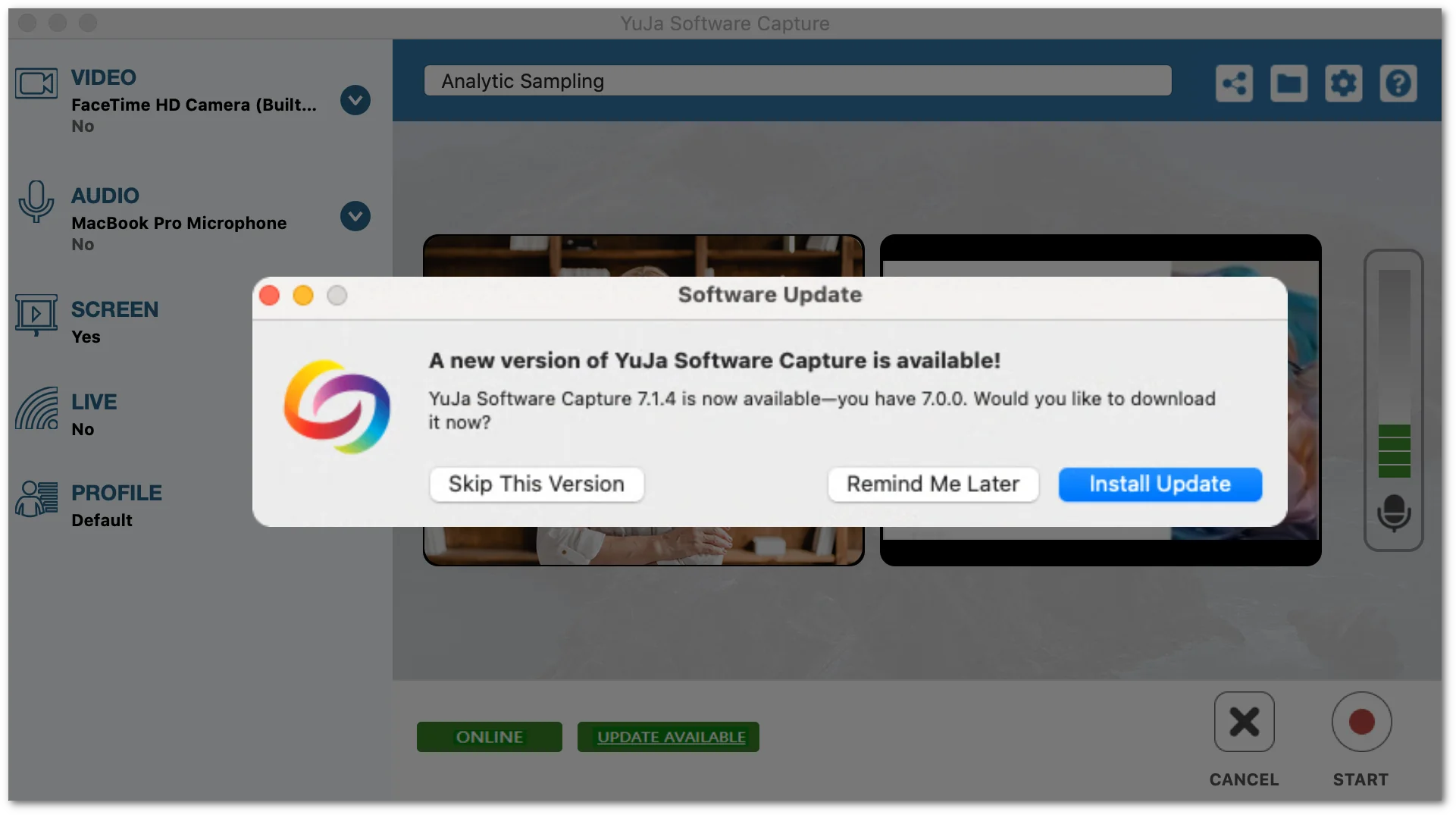Click the share icon in top toolbar
This screenshot has width=1456, height=815.
tap(1233, 83)
